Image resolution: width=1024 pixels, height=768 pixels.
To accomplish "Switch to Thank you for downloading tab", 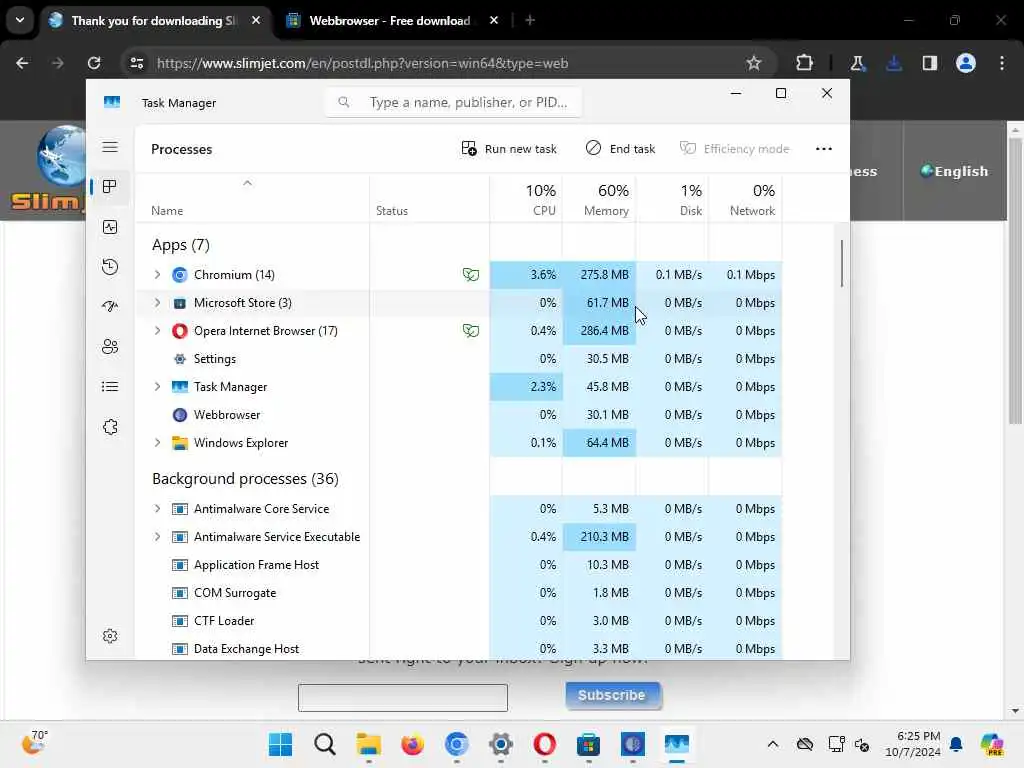I will coord(154,21).
